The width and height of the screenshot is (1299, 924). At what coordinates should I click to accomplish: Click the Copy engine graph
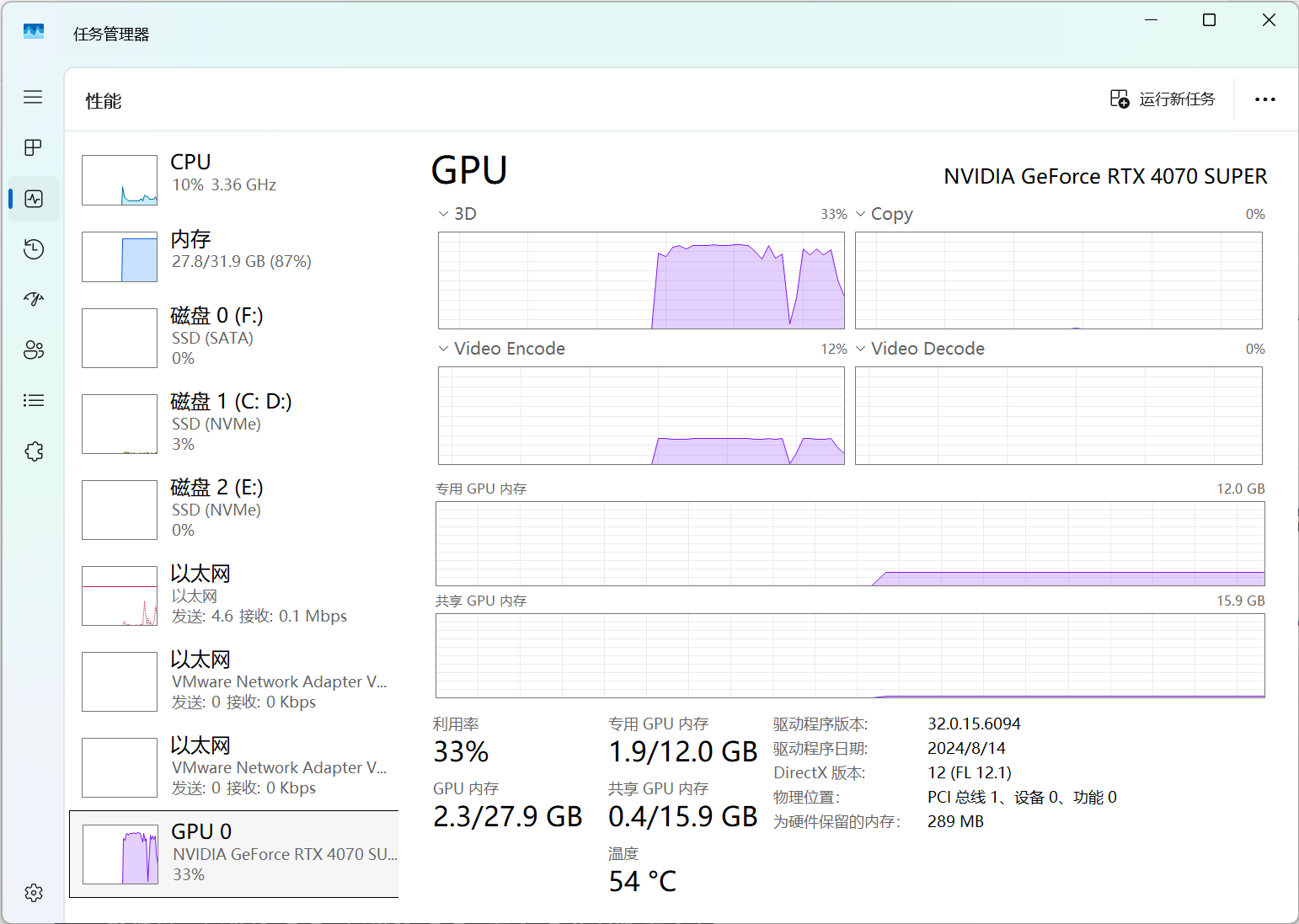(1059, 280)
